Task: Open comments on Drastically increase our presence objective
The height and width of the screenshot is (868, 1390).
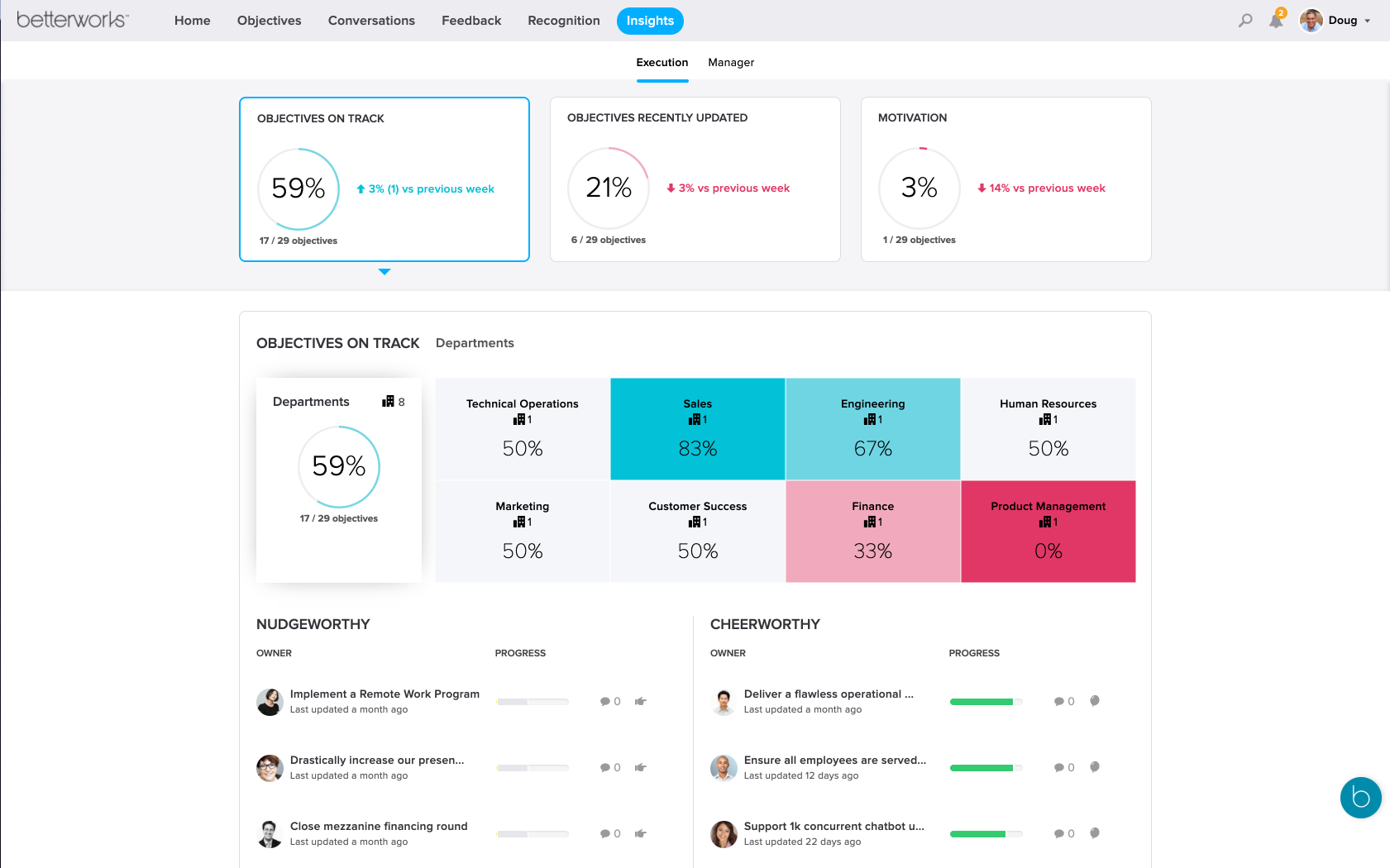Action: (x=609, y=767)
